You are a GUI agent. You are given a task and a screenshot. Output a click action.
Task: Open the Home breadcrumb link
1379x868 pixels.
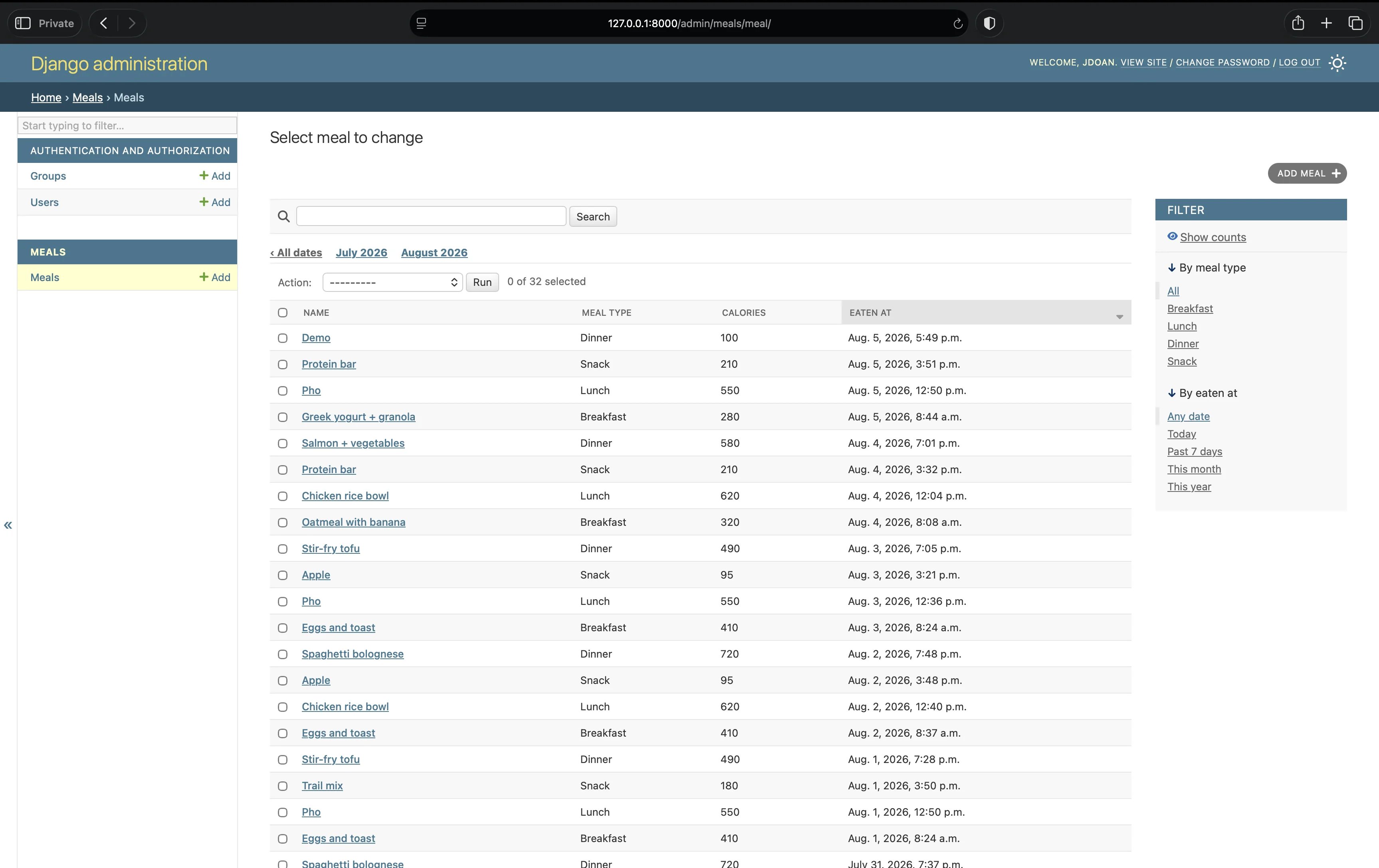[46, 97]
